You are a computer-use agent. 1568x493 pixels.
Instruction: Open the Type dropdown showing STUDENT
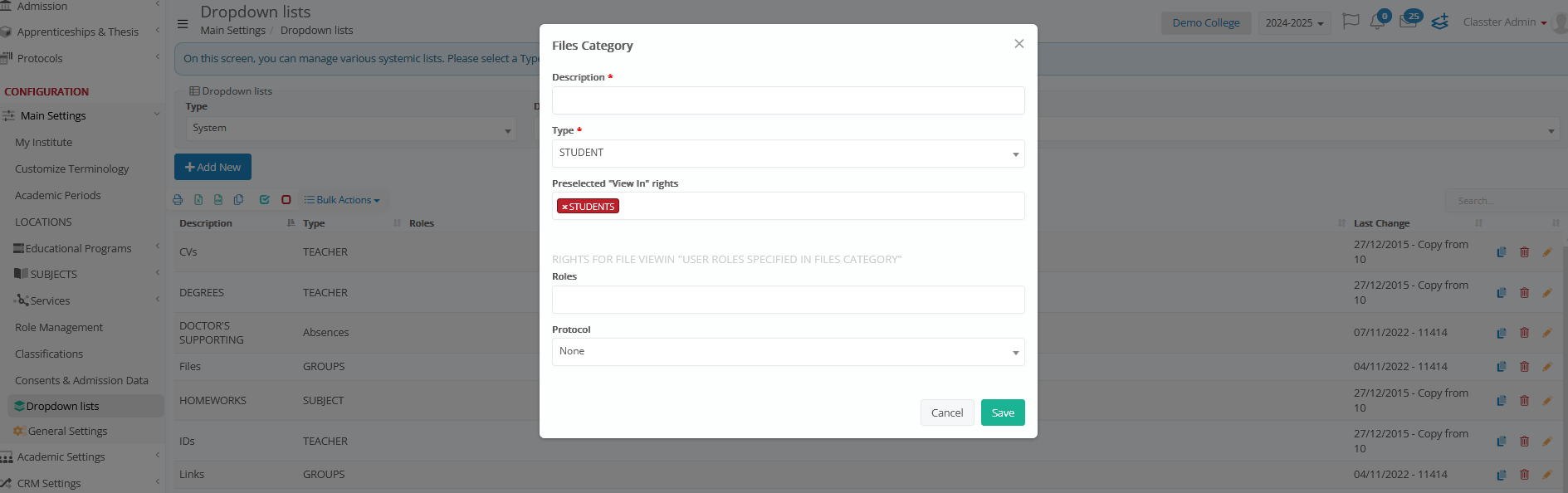(x=788, y=154)
